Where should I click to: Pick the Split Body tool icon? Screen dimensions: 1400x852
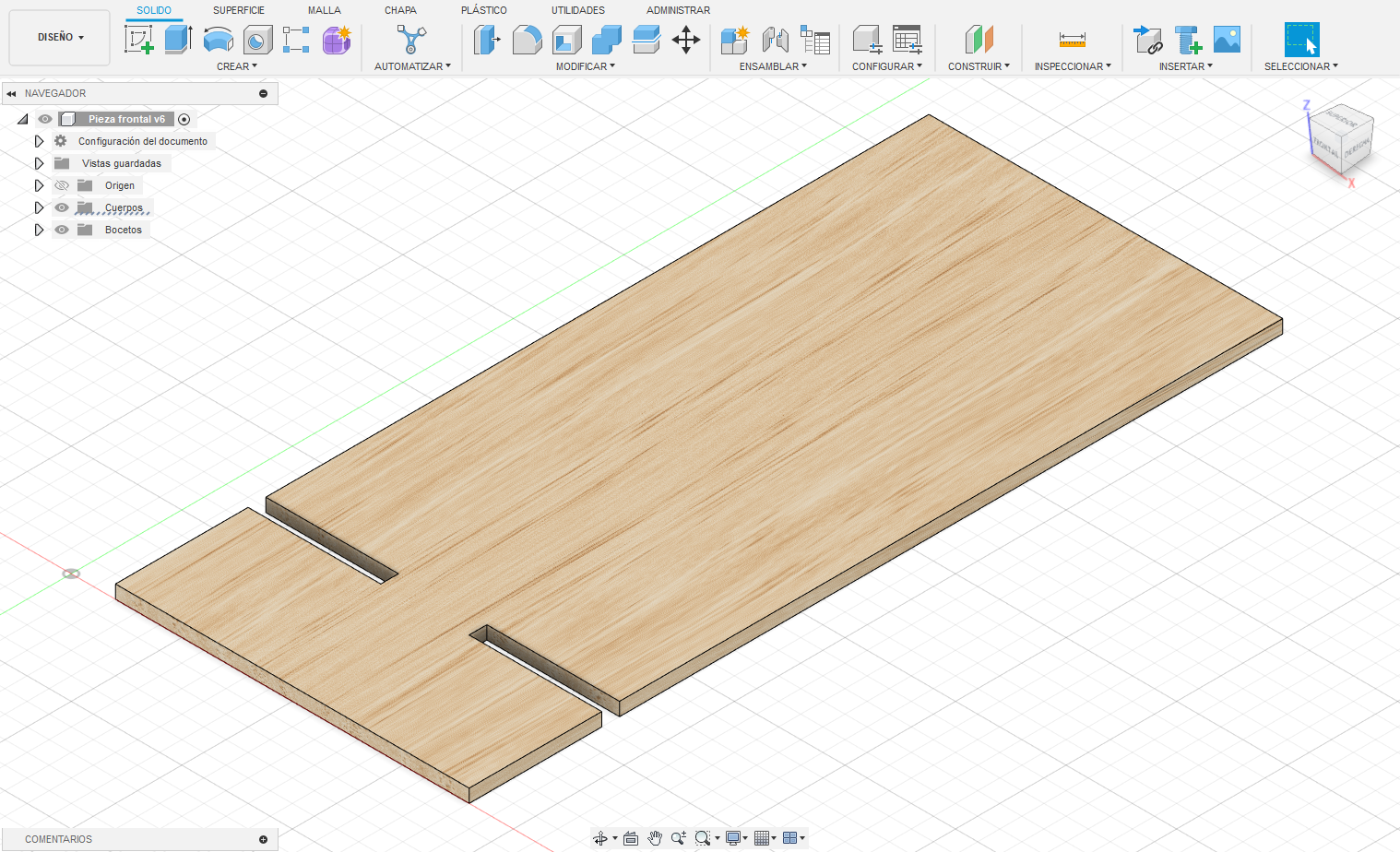tap(646, 40)
